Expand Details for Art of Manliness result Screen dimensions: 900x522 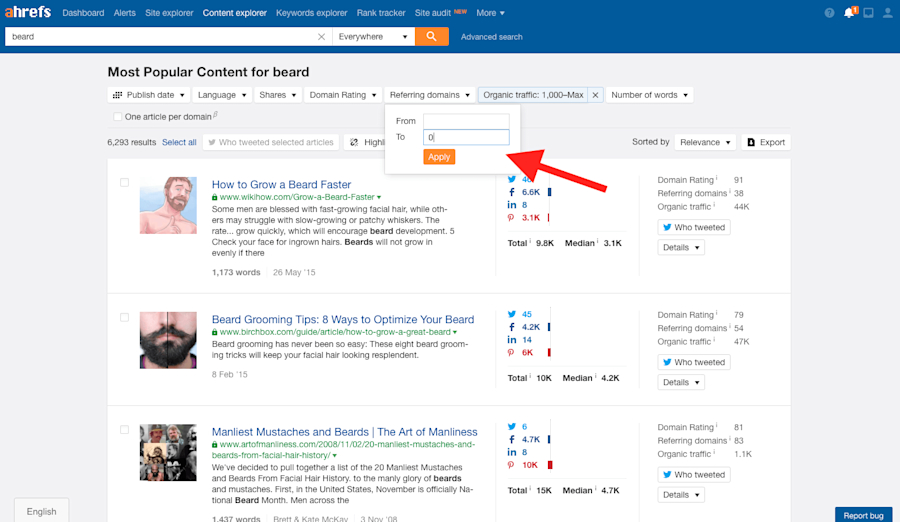click(681, 495)
